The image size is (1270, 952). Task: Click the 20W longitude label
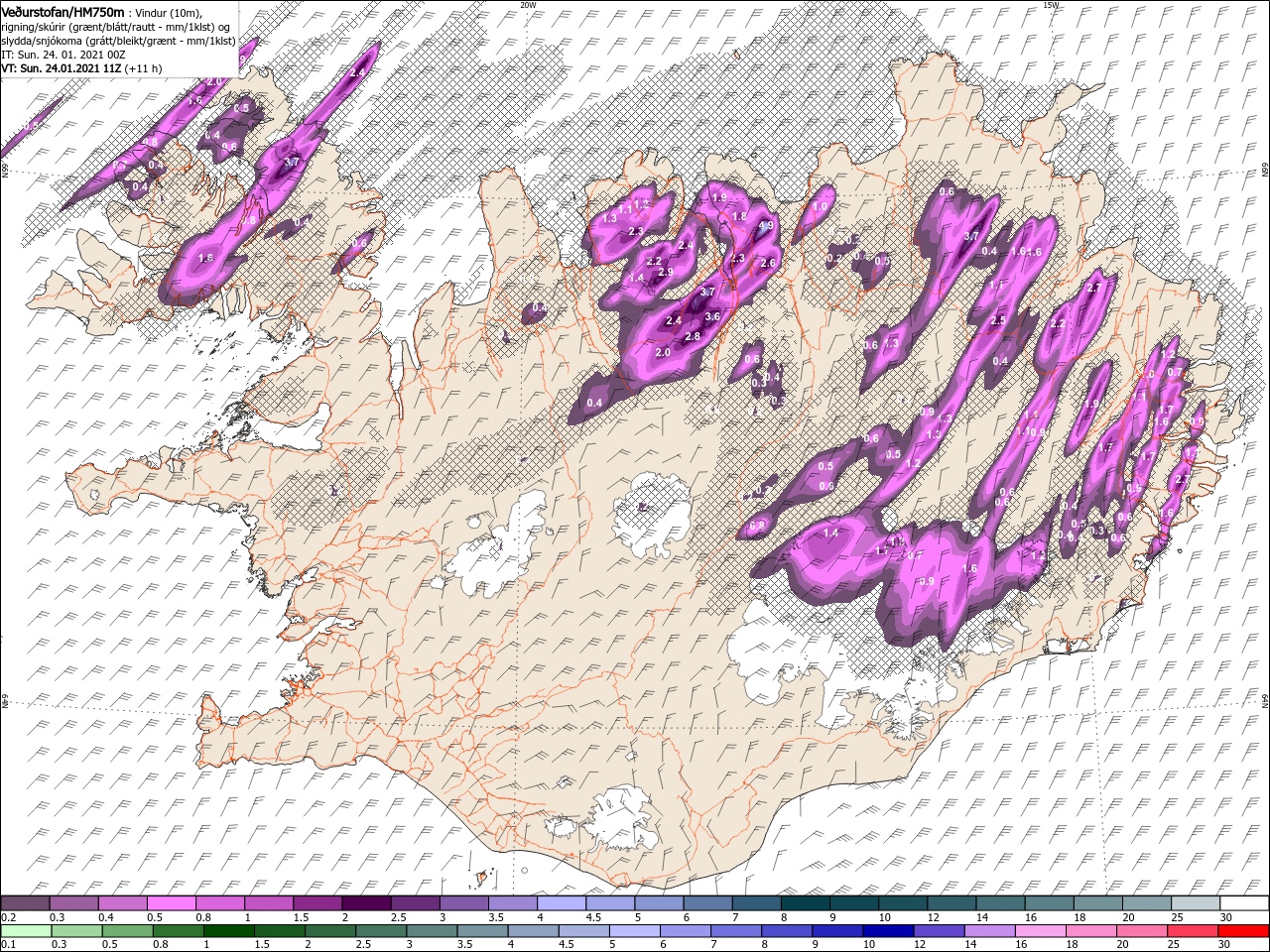[x=528, y=5]
